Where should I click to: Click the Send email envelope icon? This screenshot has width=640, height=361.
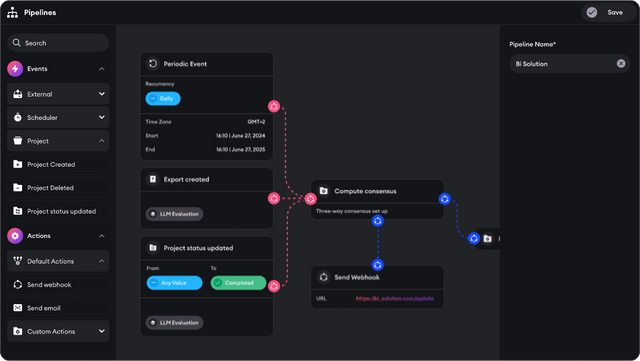click(18, 308)
